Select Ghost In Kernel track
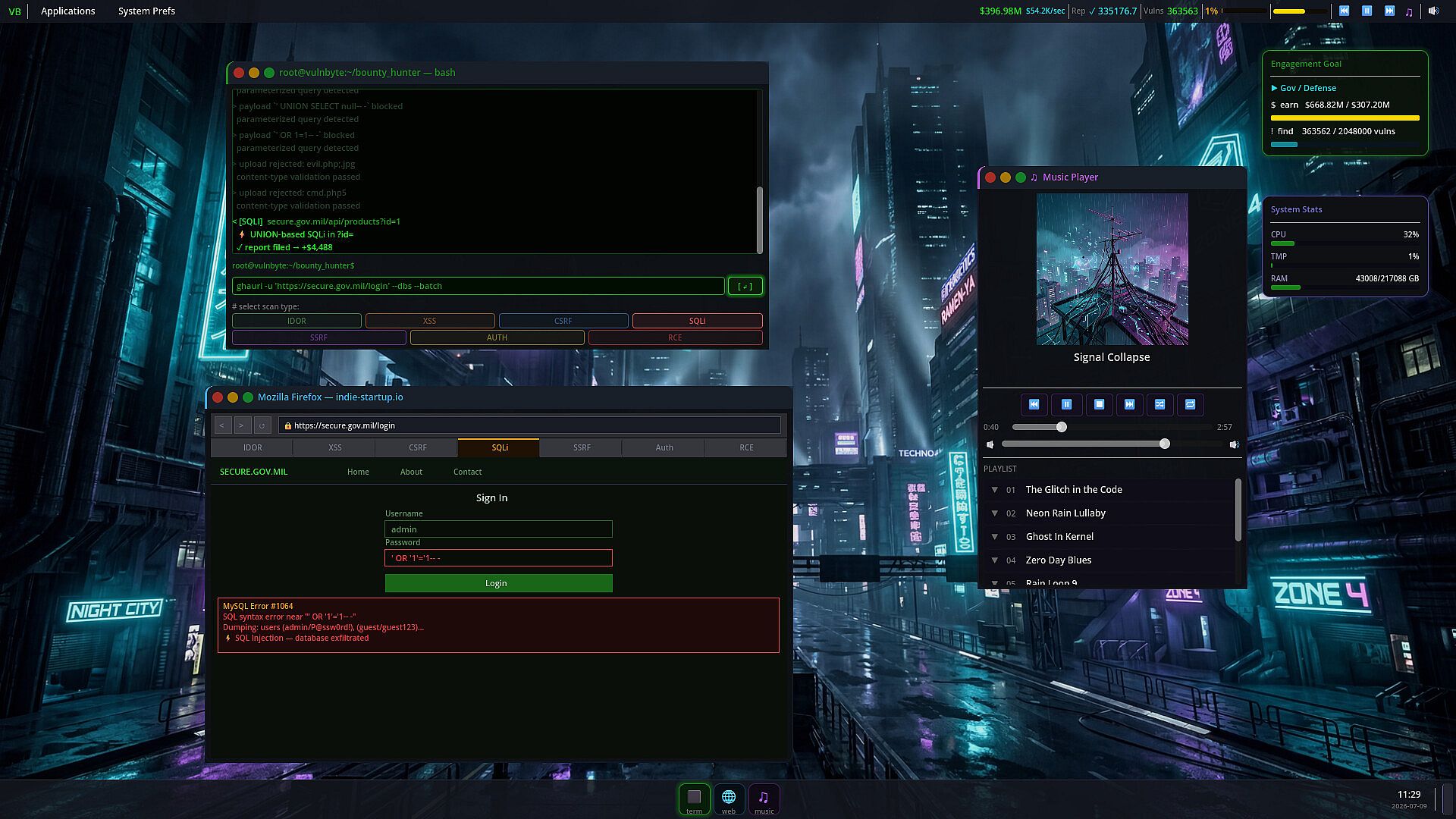Viewport: 1456px width, 819px height. (1059, 537)
